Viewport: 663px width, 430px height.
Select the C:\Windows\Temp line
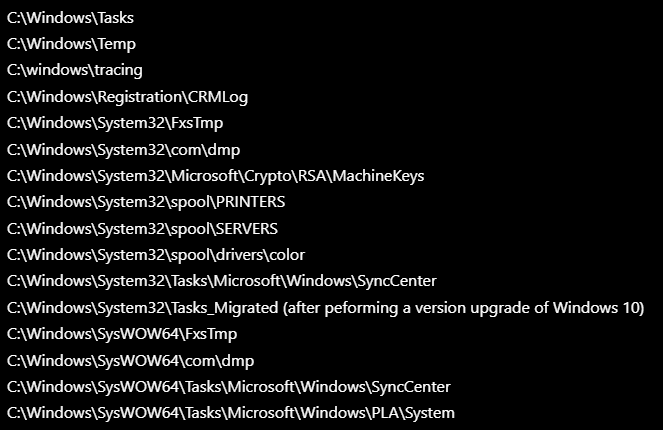[71, 44]
